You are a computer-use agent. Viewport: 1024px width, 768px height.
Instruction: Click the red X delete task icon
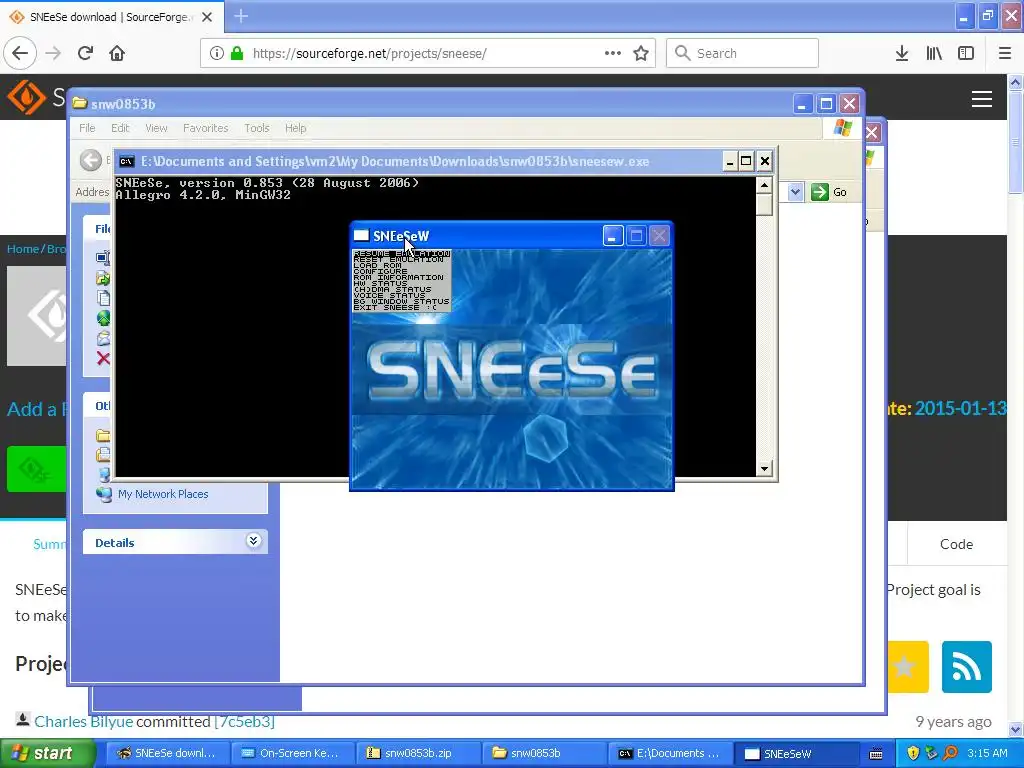pyautogui.click(x=103, y=358)
